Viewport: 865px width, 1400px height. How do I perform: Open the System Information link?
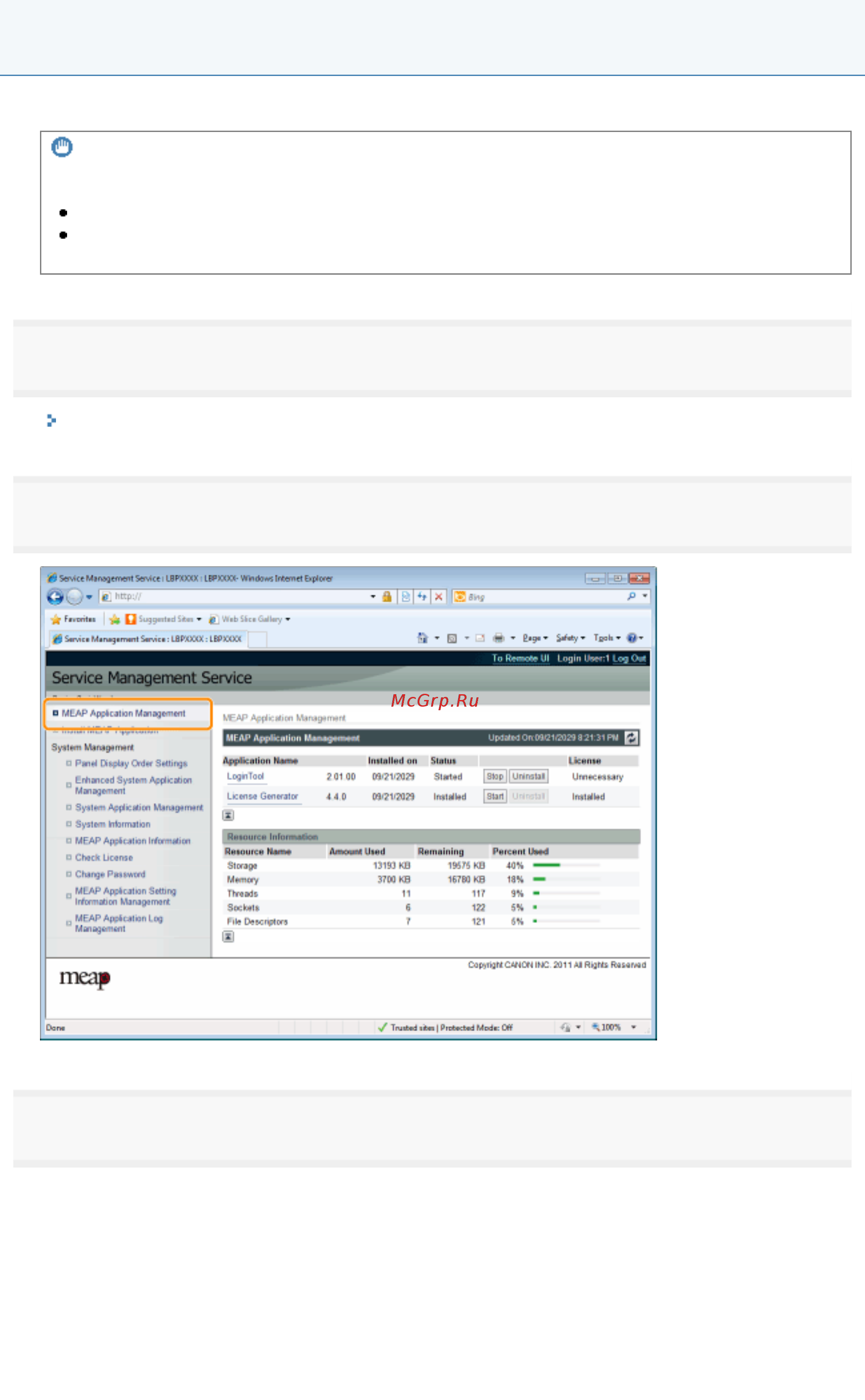click(113, 824)
